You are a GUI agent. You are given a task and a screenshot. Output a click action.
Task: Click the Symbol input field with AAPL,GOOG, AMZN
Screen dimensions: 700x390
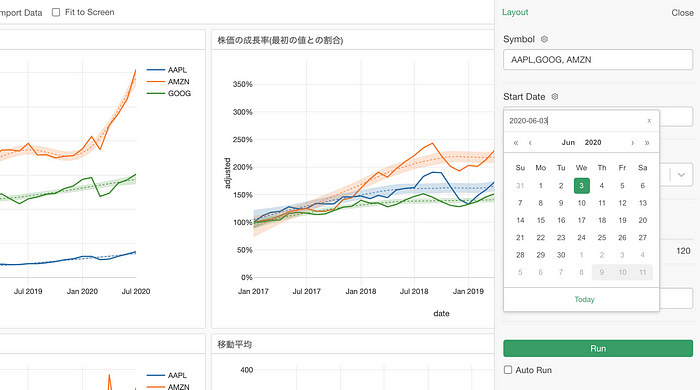598,60
